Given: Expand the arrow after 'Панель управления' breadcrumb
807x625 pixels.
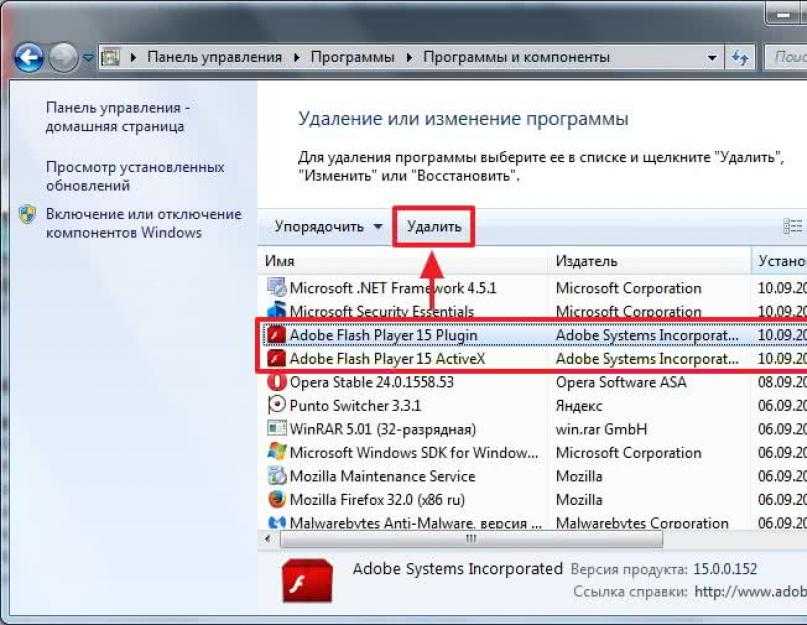Looking at the screenshot, I should pyautogui.click(x=297, y=57).
